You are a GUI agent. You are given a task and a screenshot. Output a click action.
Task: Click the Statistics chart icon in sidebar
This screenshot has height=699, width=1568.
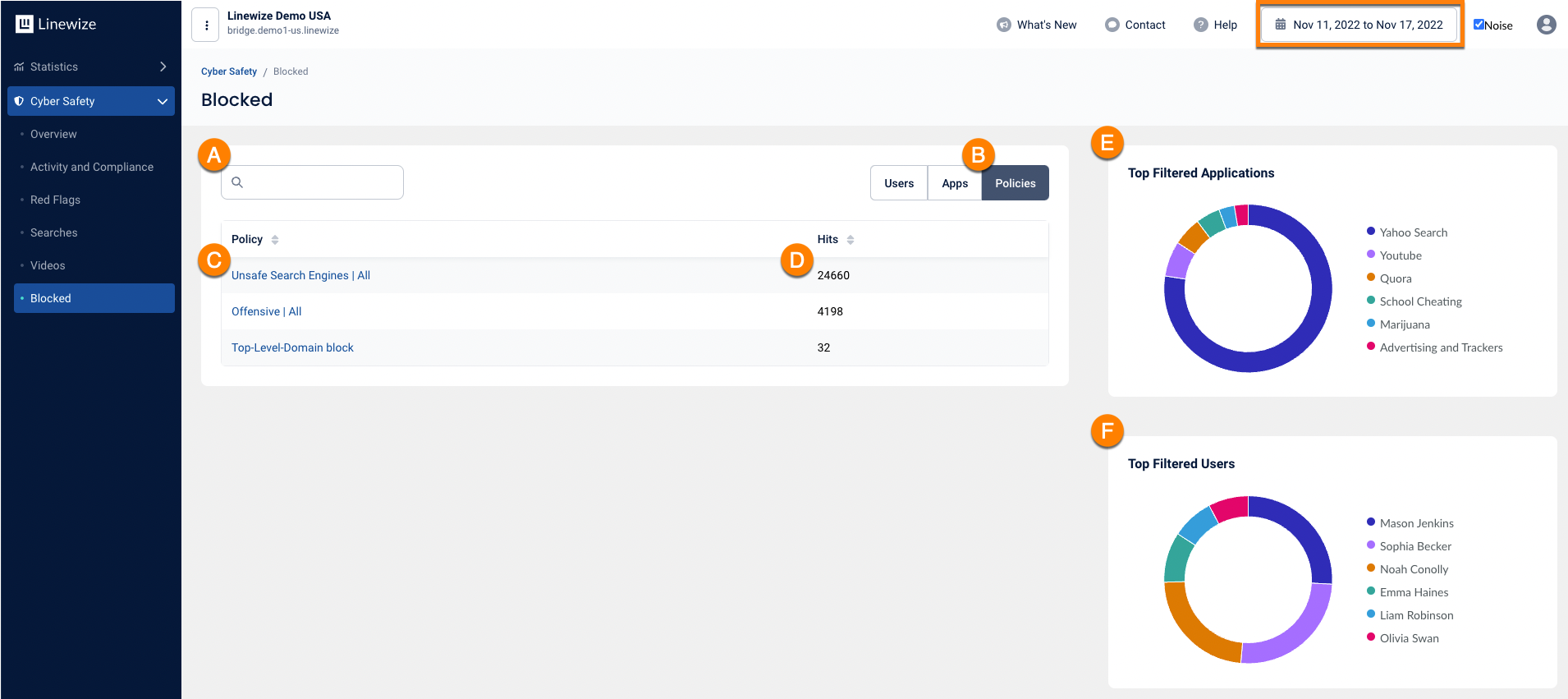(19, 67)
